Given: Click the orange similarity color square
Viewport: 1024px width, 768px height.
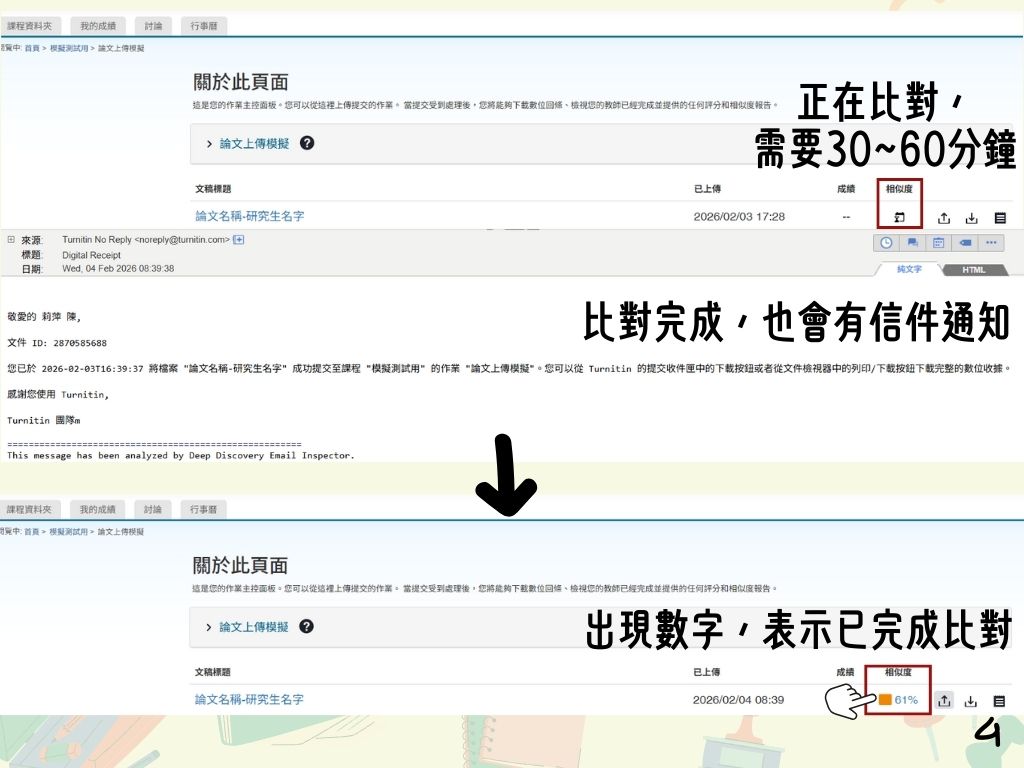Looking at the screenshot, I should point(884,700).
